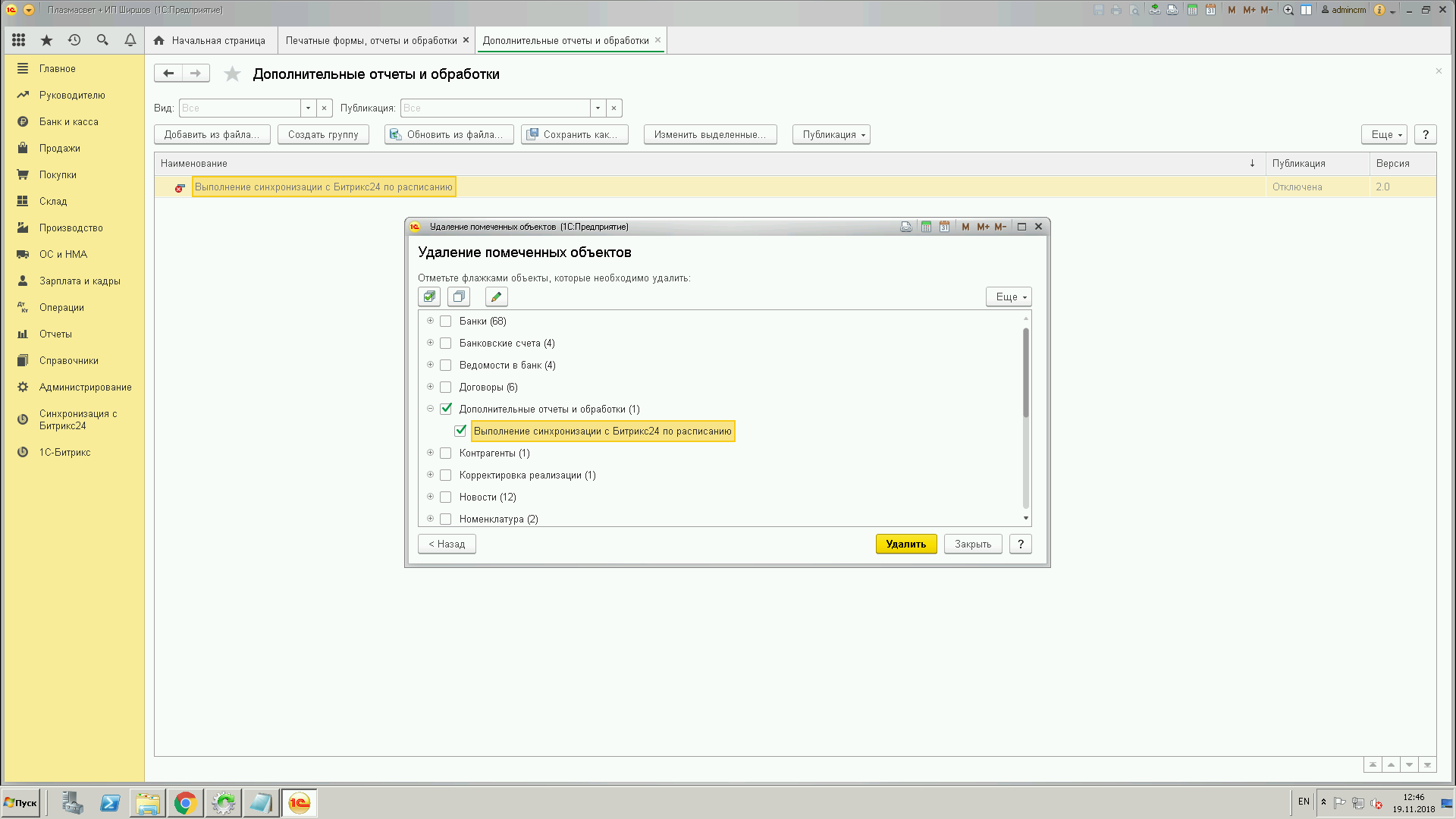The height and width of the screenshot is (819, 1456).
Task: Check the Новости (12) checkbox
Action: (446, 497)
